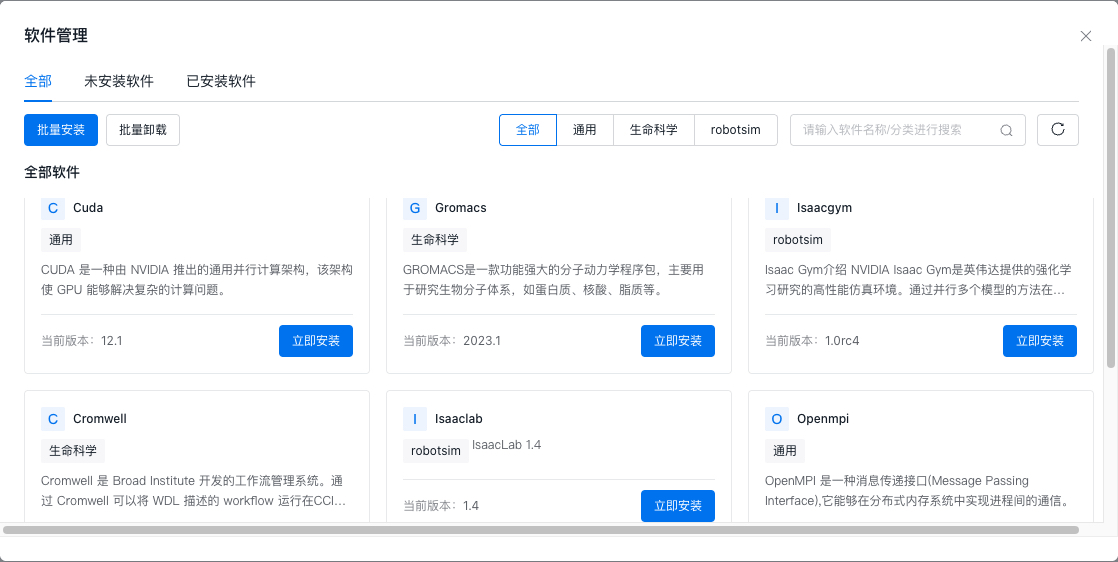Click the robotsim tag on the Isaaclab card

click(436, 451)
